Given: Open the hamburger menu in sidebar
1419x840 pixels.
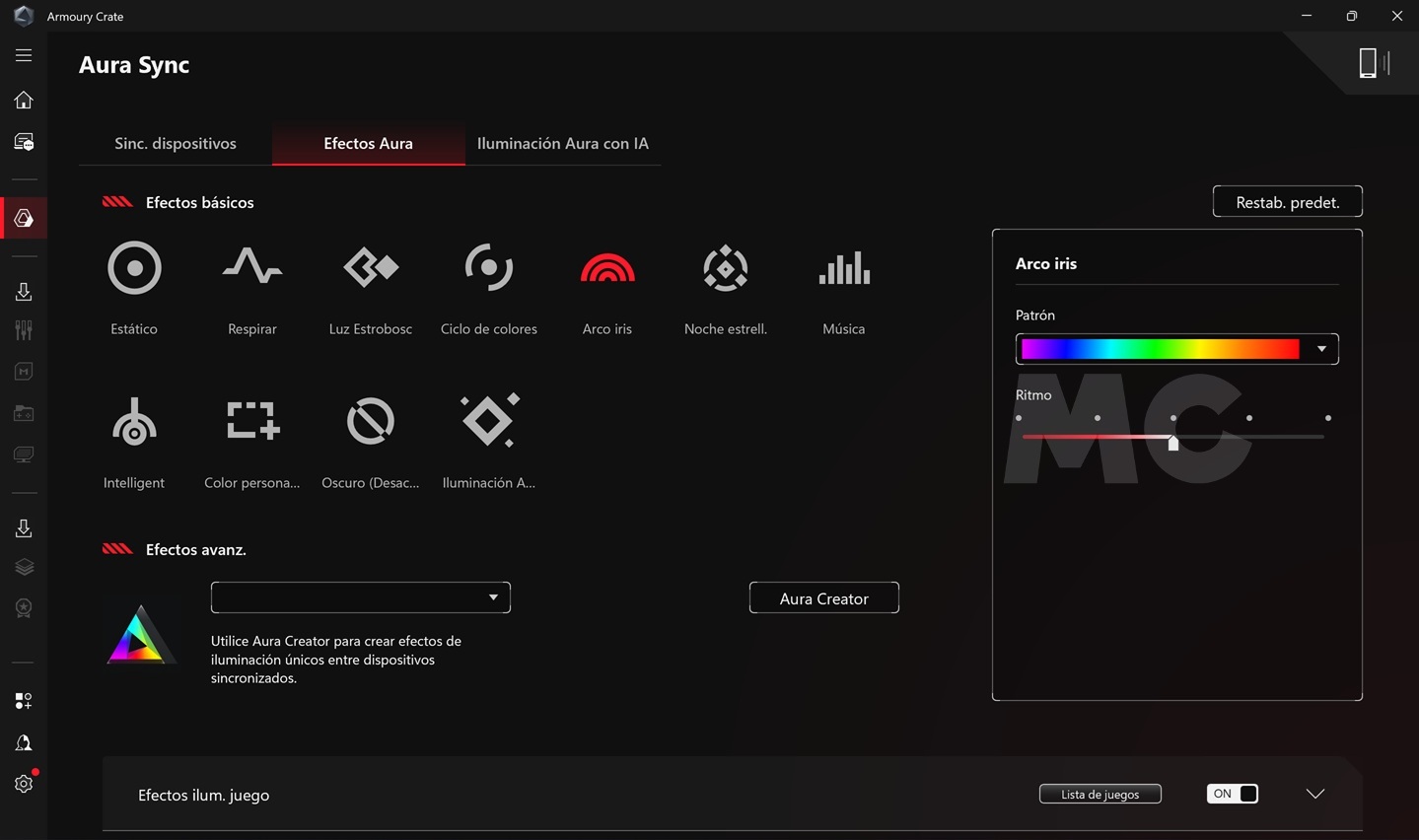Looking at the screenshot, I should (x=24, y=55).
